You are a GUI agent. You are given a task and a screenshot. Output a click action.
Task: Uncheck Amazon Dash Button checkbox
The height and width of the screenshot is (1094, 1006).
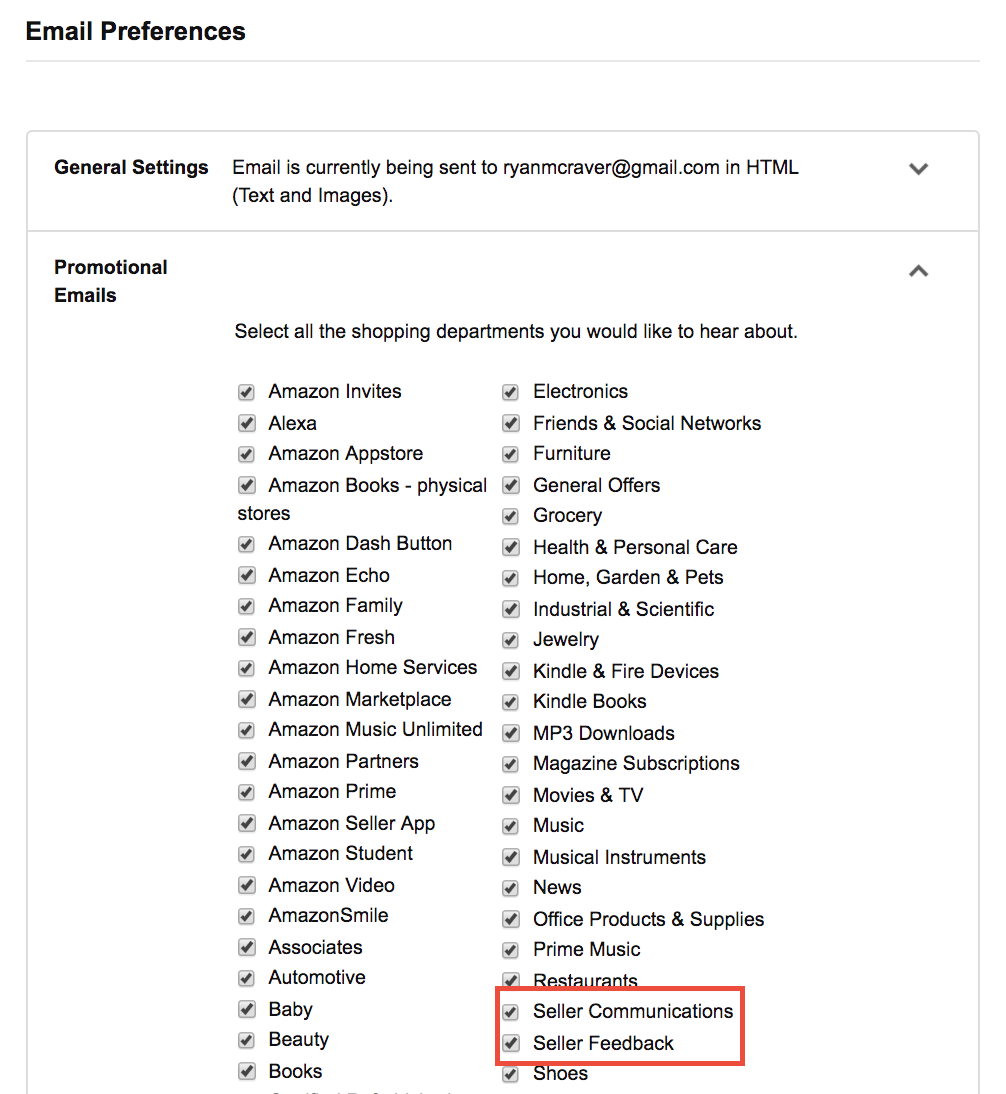[246, 544]
